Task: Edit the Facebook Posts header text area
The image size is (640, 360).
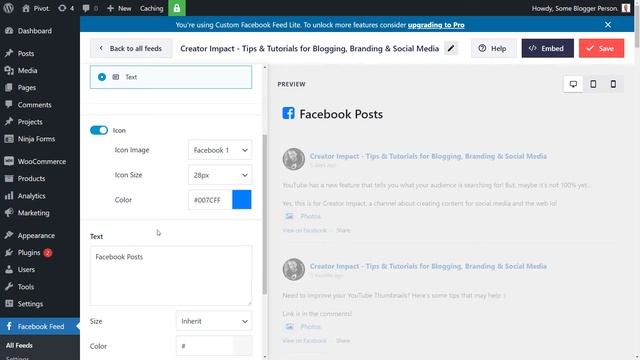Action: [x=171, y=275]
